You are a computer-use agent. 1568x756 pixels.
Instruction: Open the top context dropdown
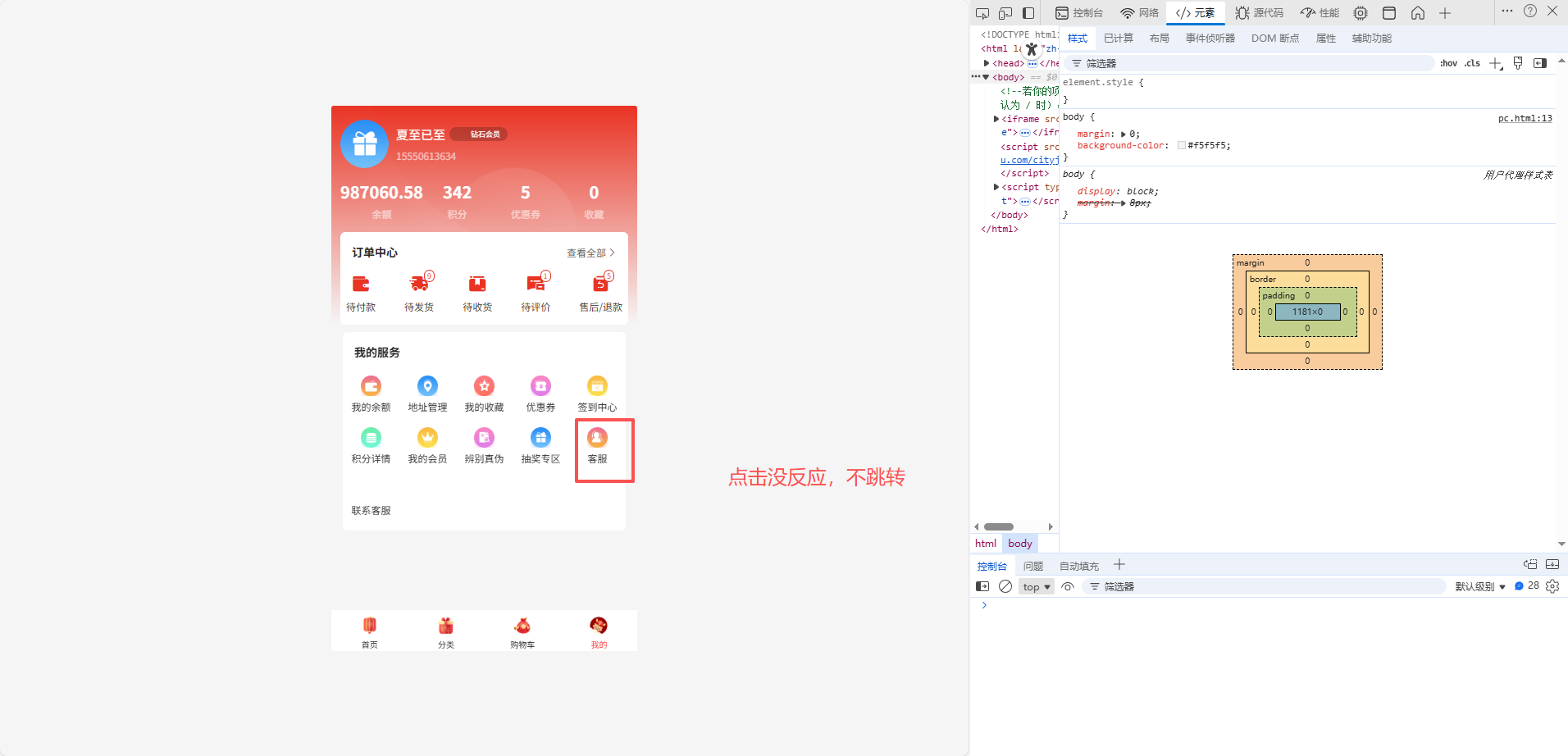1037,587
